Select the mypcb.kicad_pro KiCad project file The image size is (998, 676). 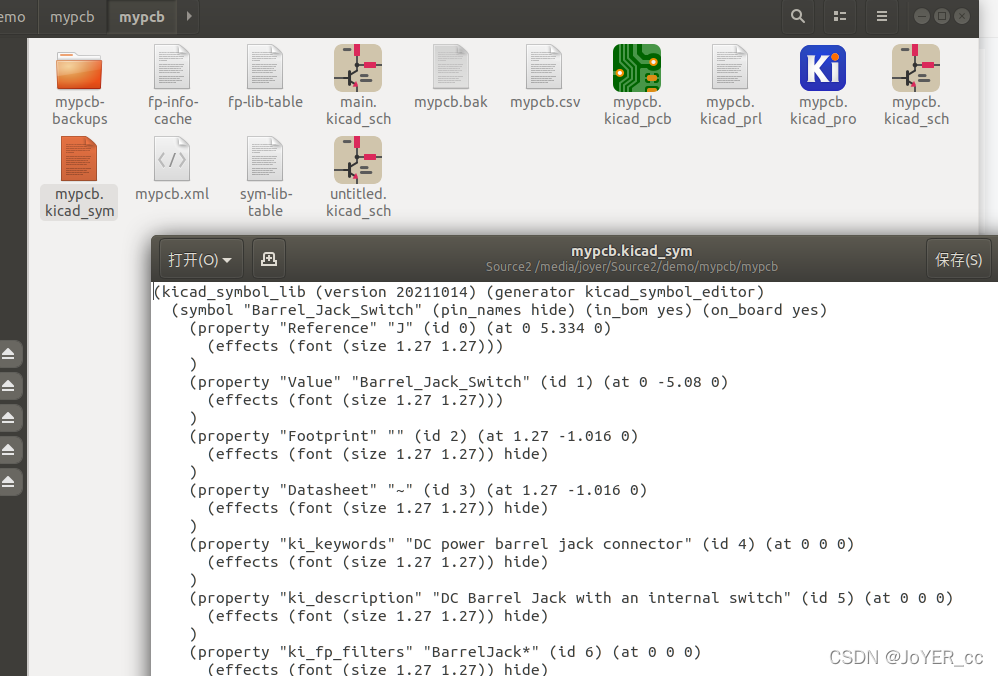coord(823,67)
